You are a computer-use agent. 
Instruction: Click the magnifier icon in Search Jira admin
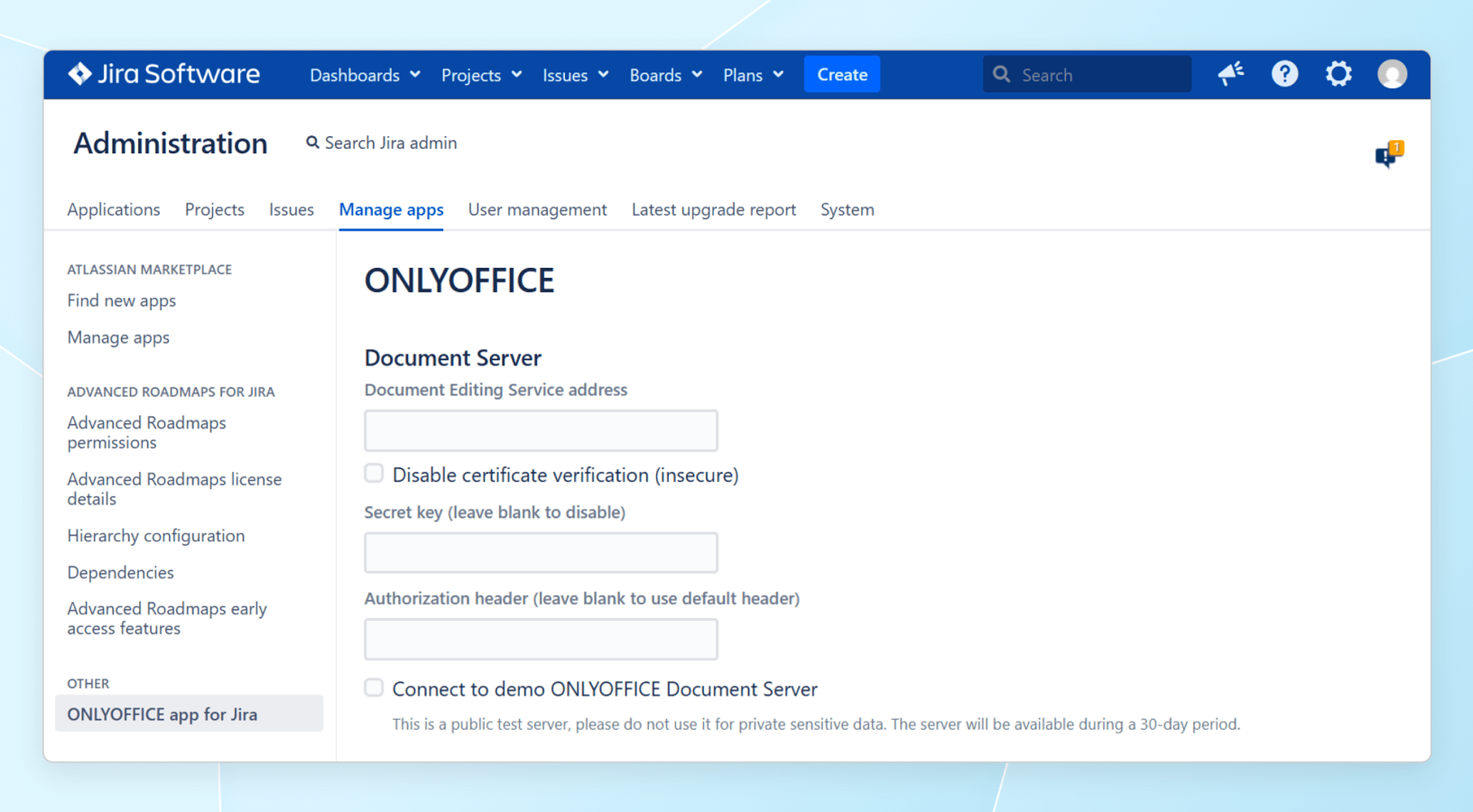point(312,143)
